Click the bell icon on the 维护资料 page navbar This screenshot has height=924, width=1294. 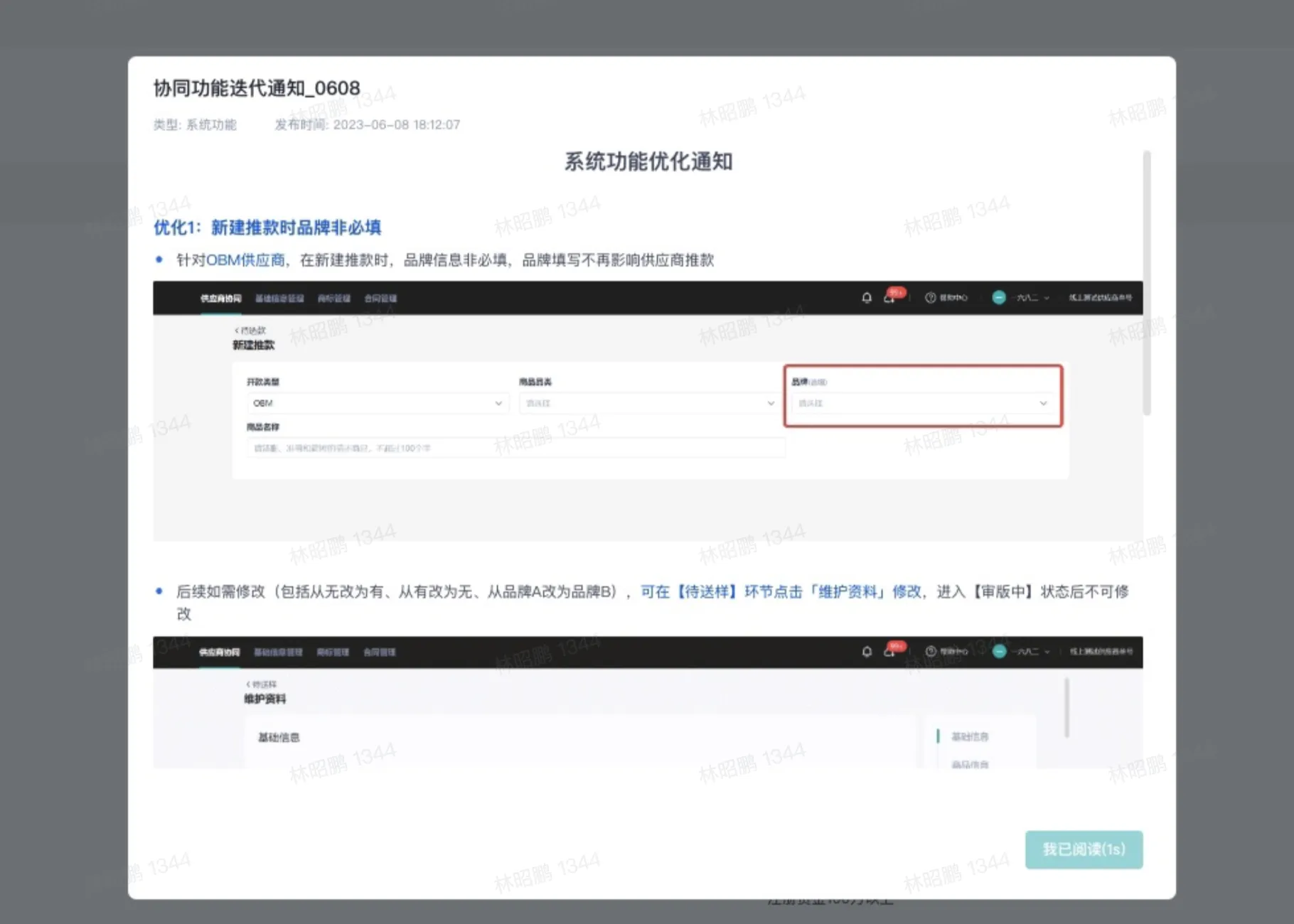(x=866, y=652)
